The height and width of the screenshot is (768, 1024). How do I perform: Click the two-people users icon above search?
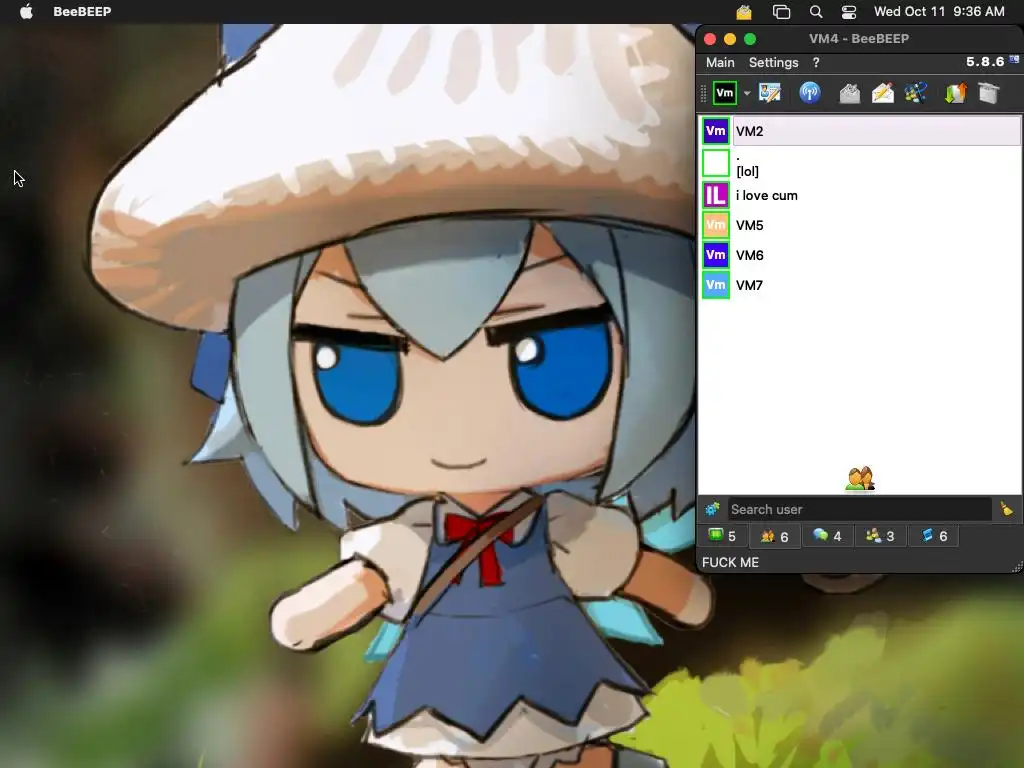coord(860,479)
